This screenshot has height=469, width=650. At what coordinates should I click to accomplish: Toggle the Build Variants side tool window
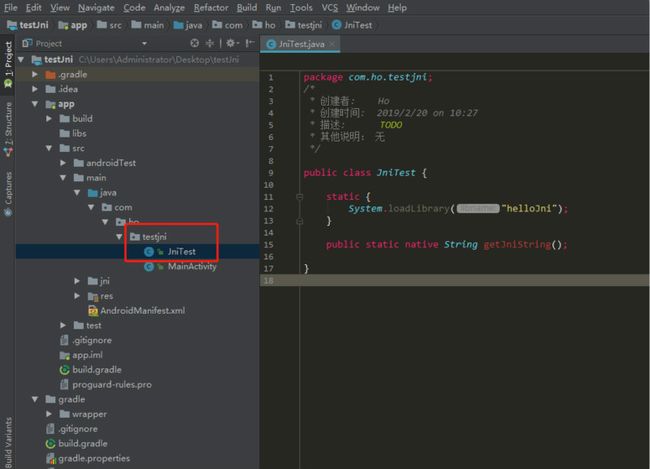8,442
